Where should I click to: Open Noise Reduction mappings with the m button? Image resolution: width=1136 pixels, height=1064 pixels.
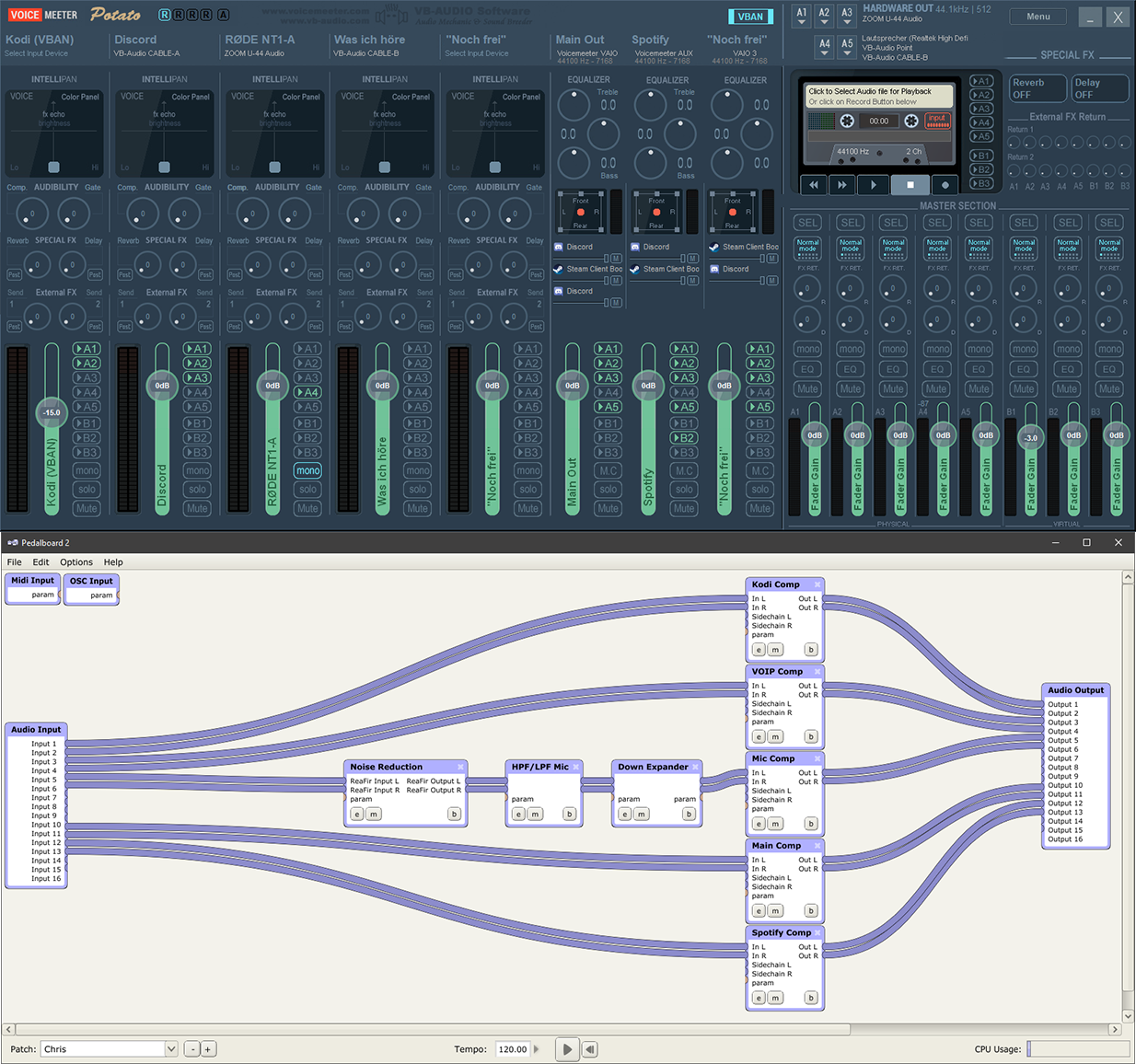(x=374, y=814)
